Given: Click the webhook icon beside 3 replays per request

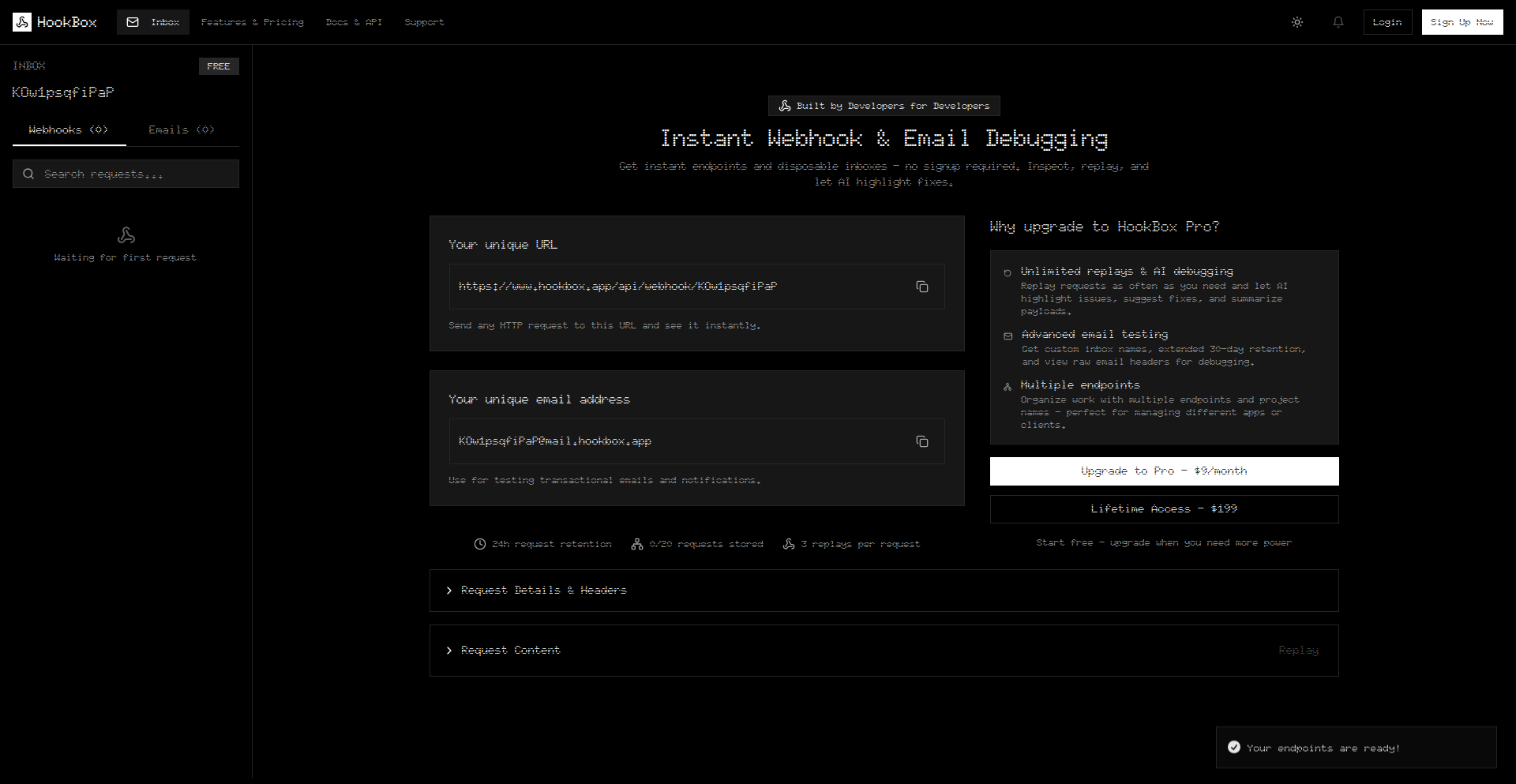Looking at the screenshot, I should coord(789,544).
